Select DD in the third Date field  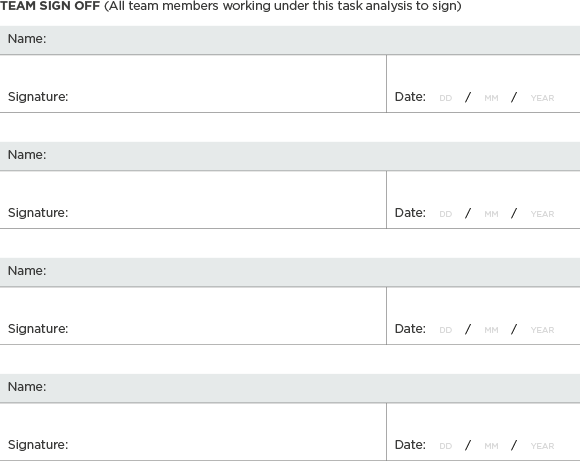click(x=445, y=330)
